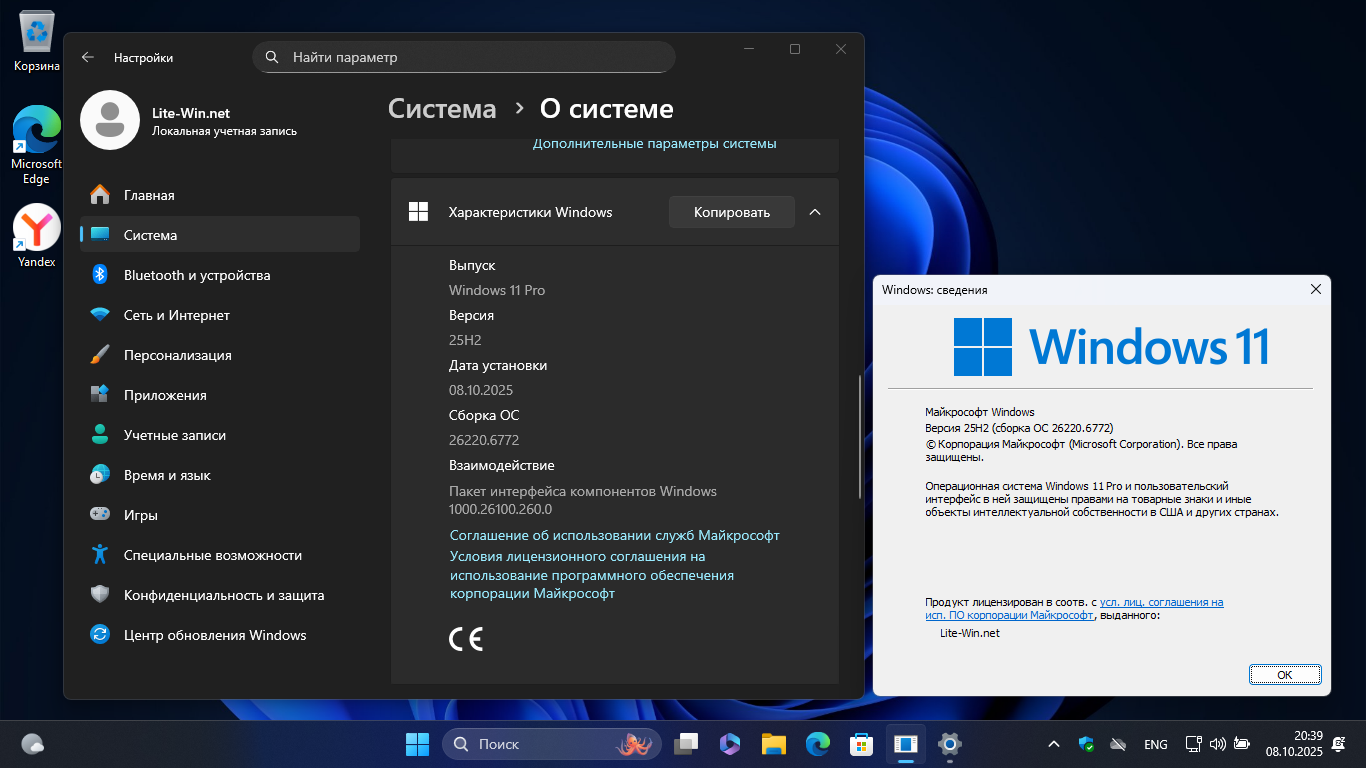Screen dimensions: 1366x768
Task: Open Recycle Bin (Корзина) on desktop
Action: (x=37, y=40)
